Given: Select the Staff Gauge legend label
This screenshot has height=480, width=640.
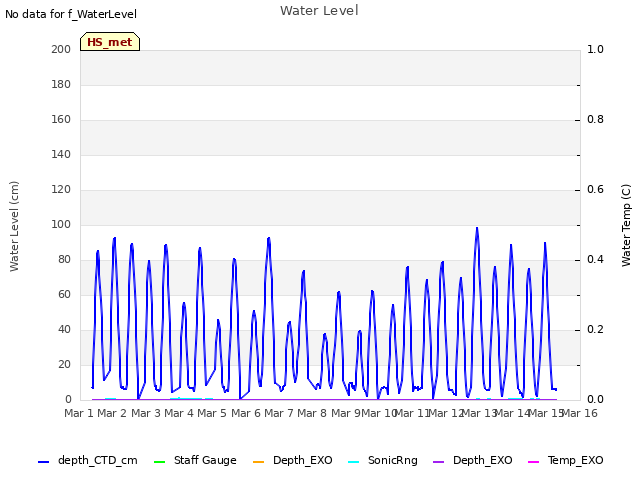Looking at the screenshot, I should (x=205, y=460).
